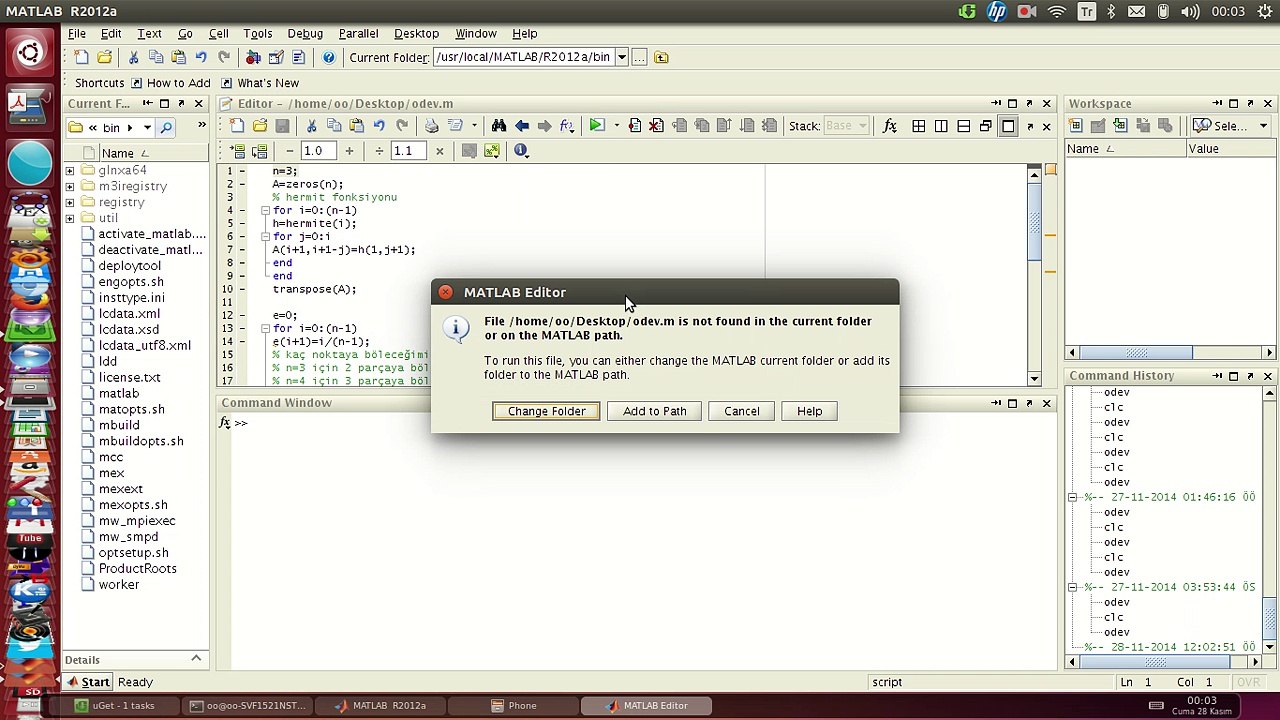Expand the registry folder node

[x=70, y=203]
